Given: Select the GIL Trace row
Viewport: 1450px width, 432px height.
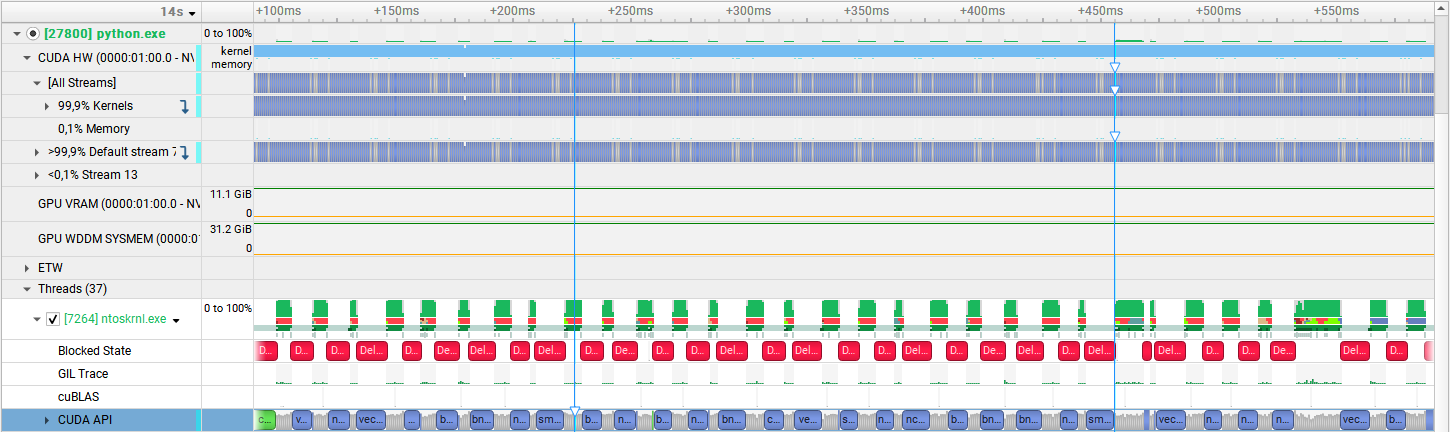Looking at the screenshot, I should click(83, 374).
